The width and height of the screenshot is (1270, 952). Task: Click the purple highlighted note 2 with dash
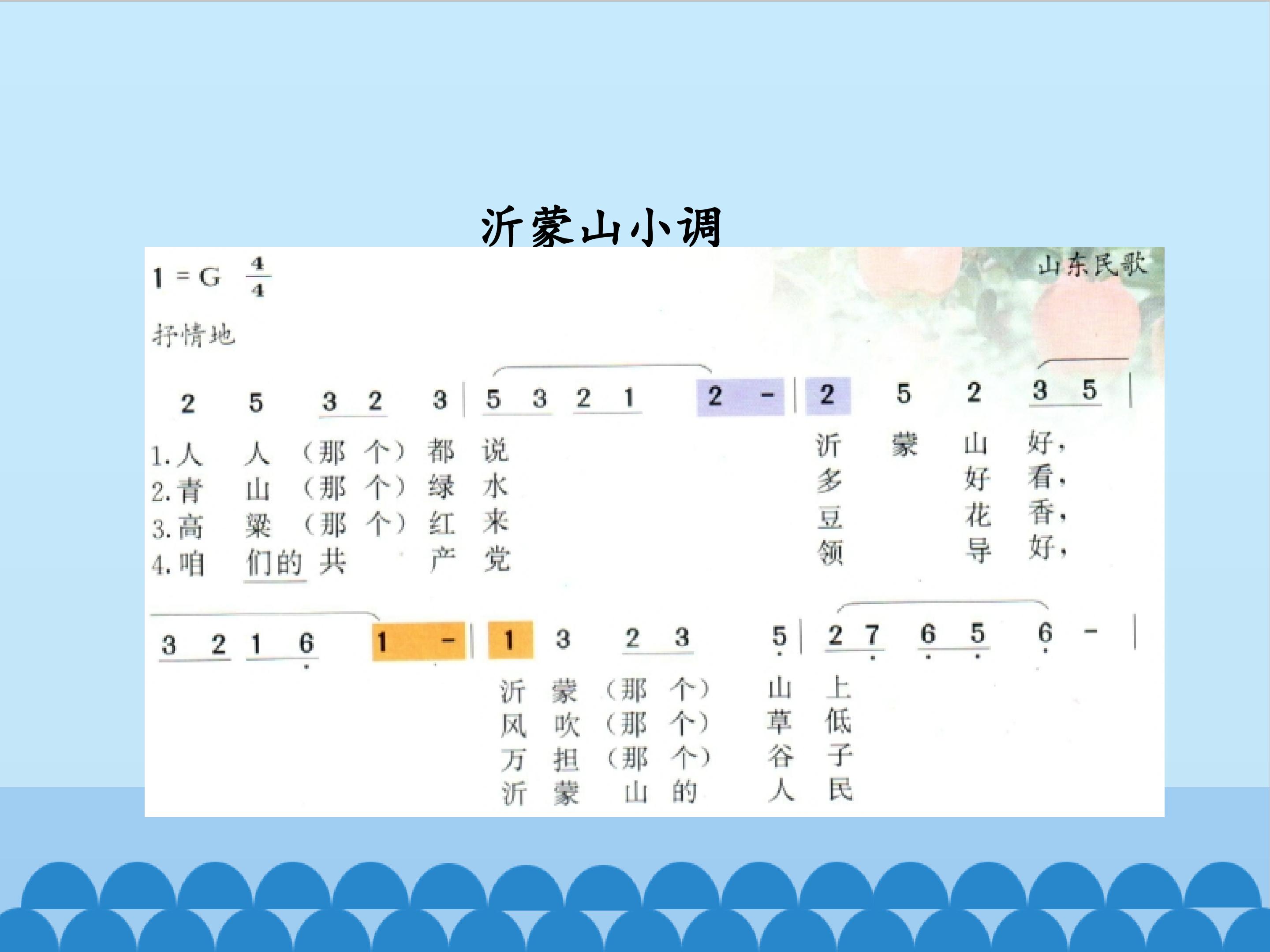[740, 397]
